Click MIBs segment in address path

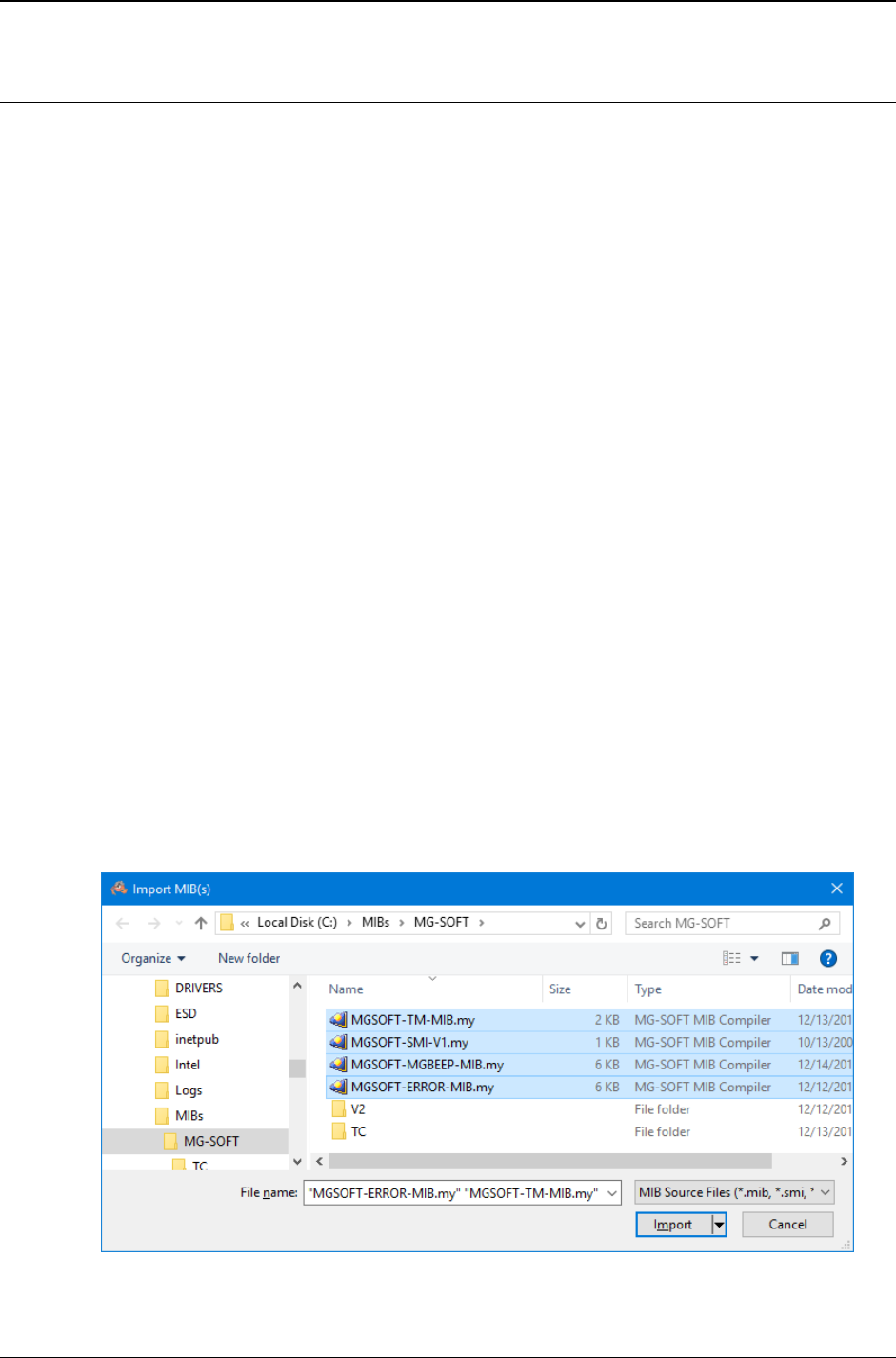(376, 923)
